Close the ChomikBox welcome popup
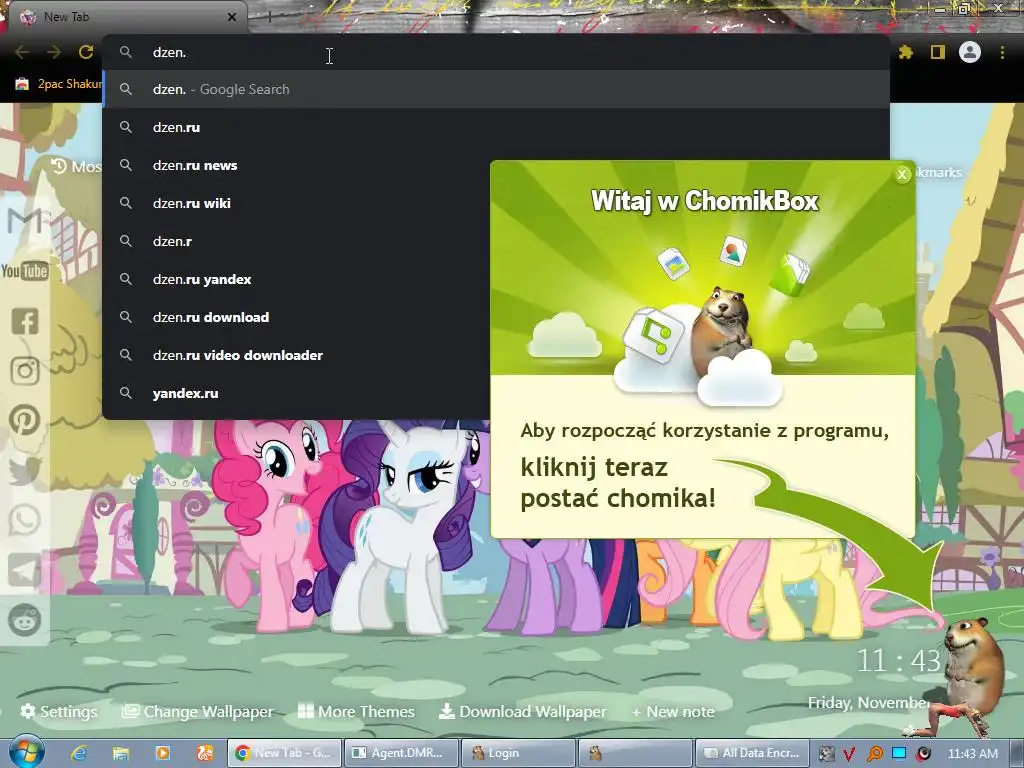The image size is (1024, 768). click(902, 174)
